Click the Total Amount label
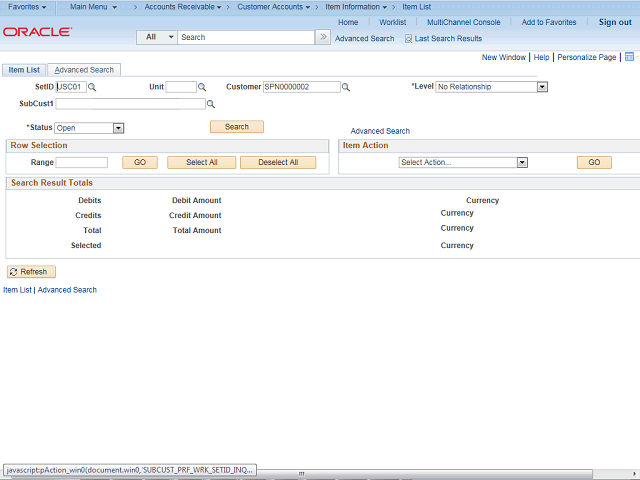Image resolution: width=640 pixels, height=480 pixels. (197, 231)
